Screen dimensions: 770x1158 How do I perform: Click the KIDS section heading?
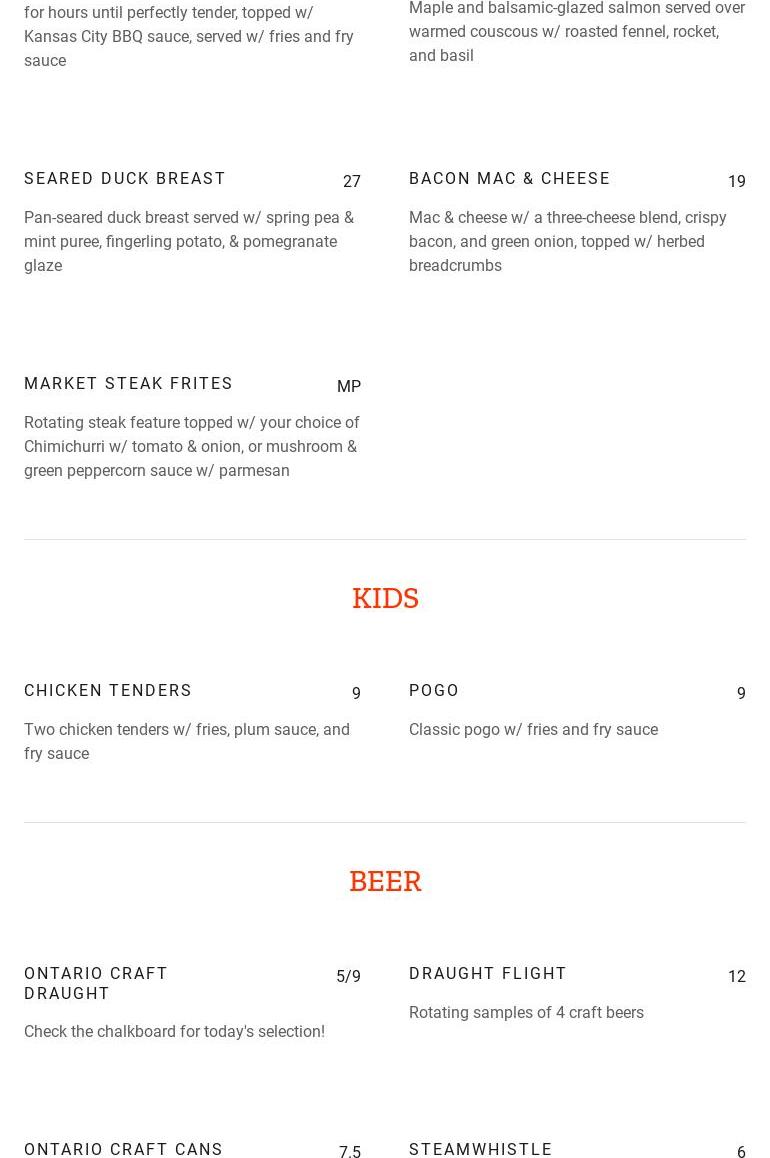[385, 598]
